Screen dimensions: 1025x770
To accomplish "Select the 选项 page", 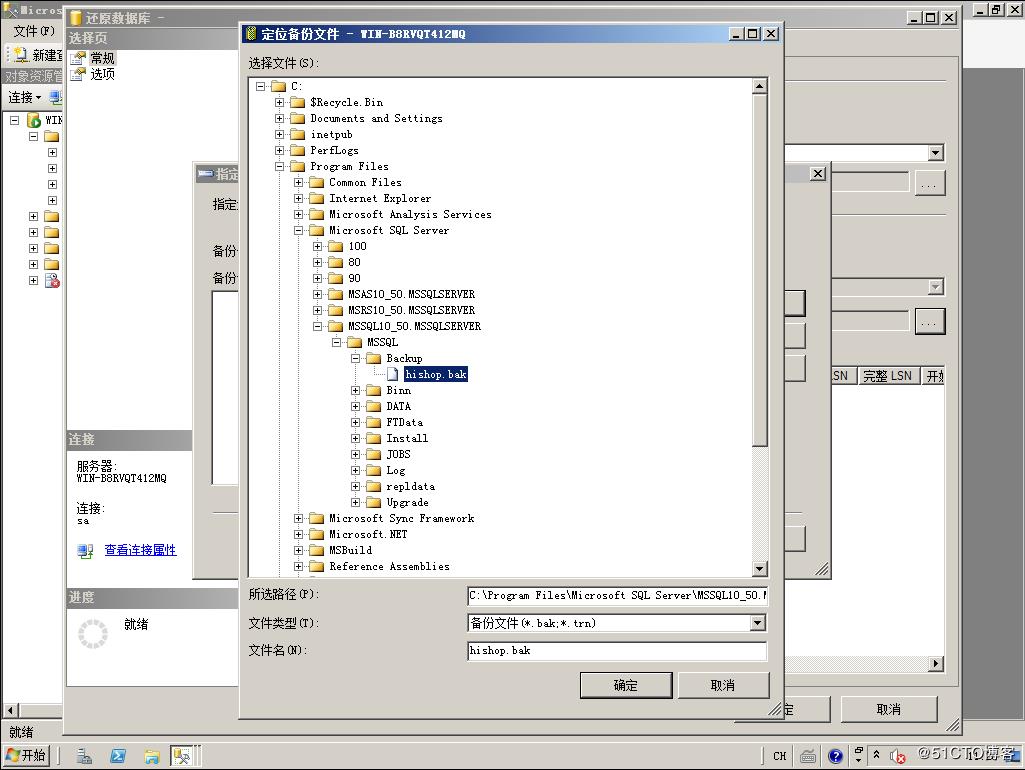I will pos(102,74).
